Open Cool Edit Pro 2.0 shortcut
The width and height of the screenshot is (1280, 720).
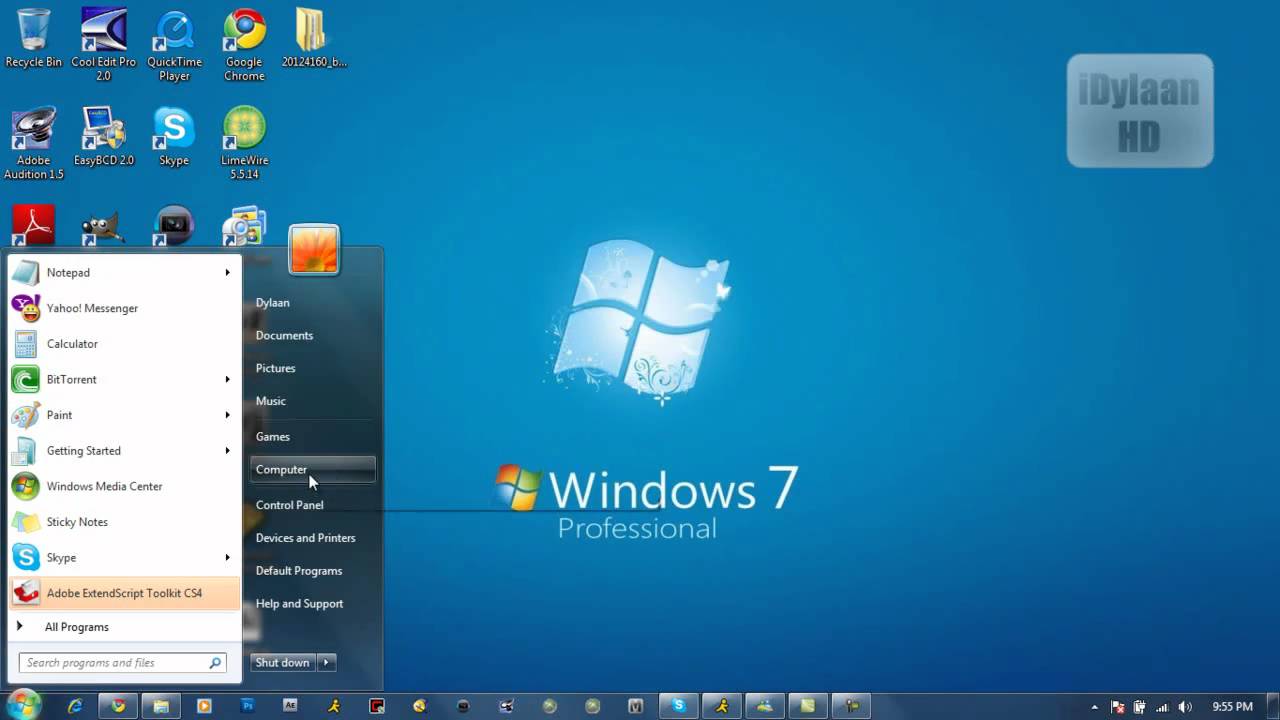pyautogui.click(x=103, y=45)
